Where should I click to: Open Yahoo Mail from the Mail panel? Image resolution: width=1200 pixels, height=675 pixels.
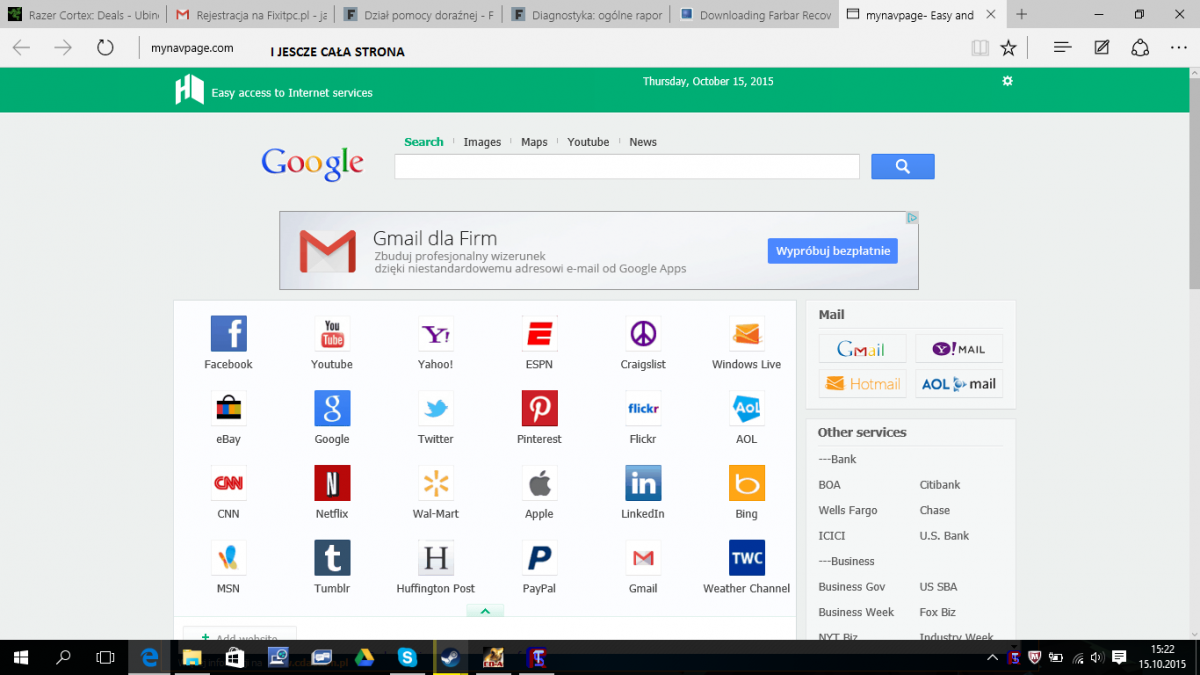[959, 349]
